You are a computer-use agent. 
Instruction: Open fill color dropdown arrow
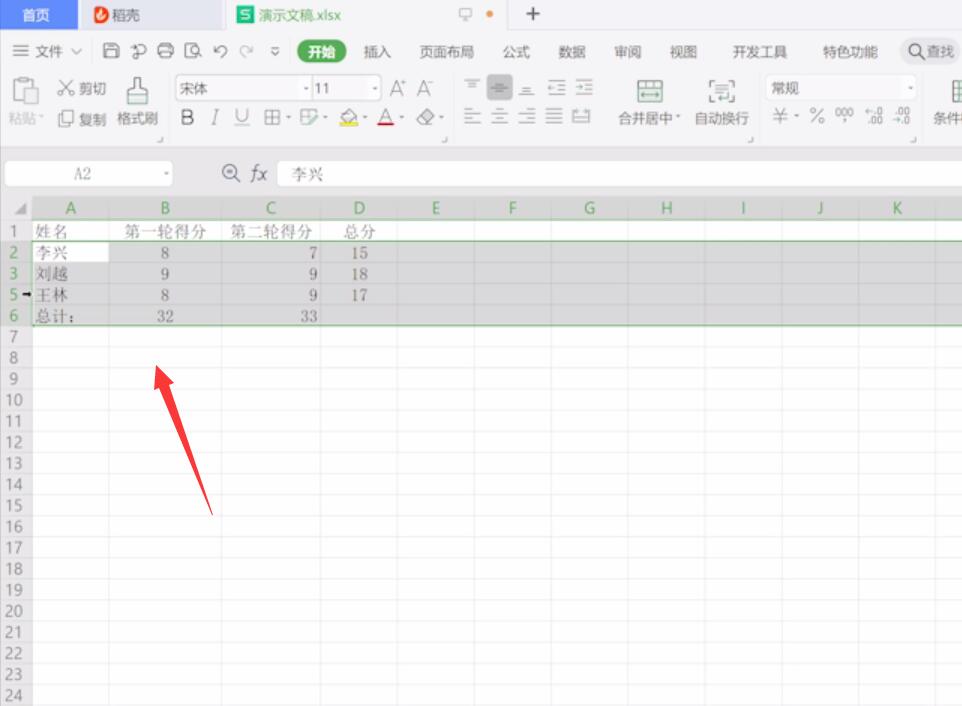364,117
